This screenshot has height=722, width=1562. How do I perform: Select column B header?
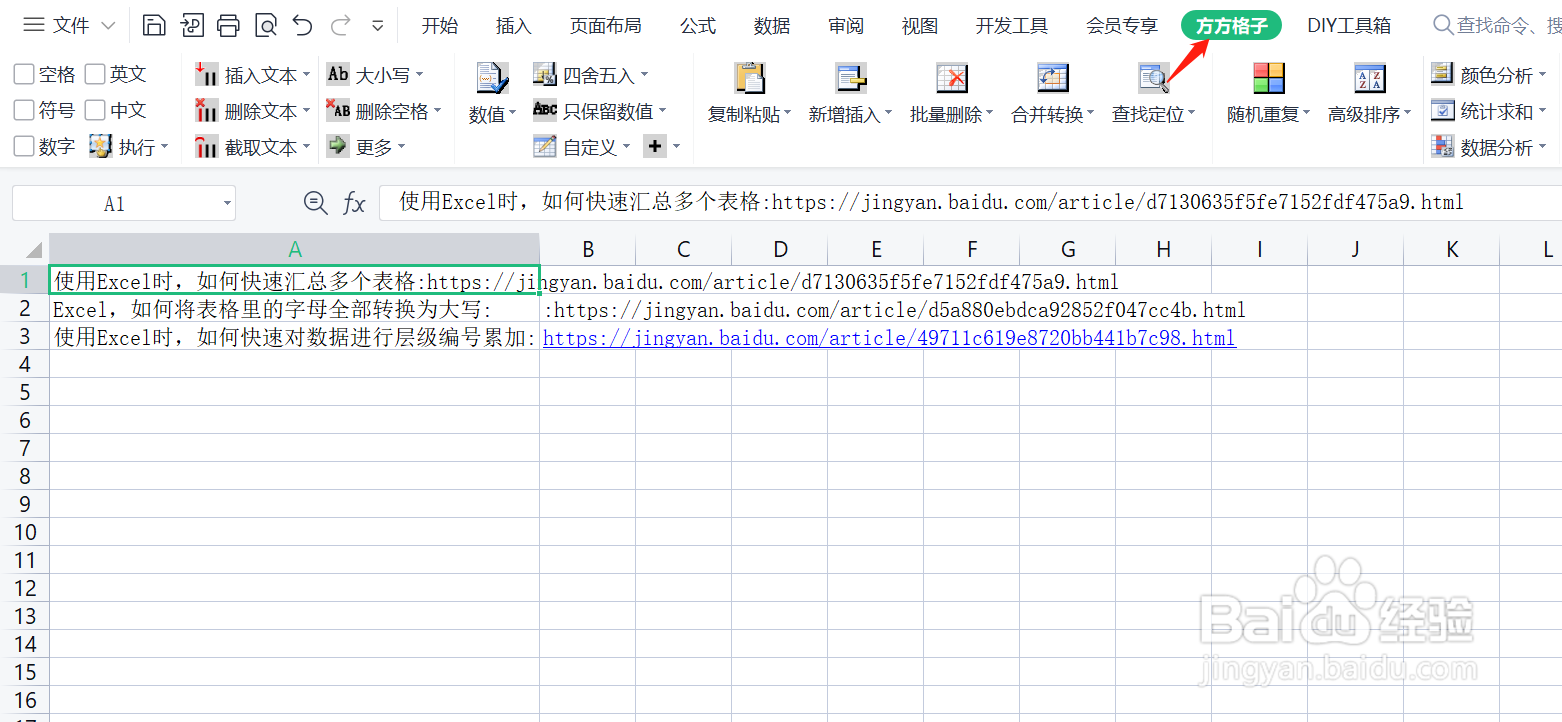[588, 250]
